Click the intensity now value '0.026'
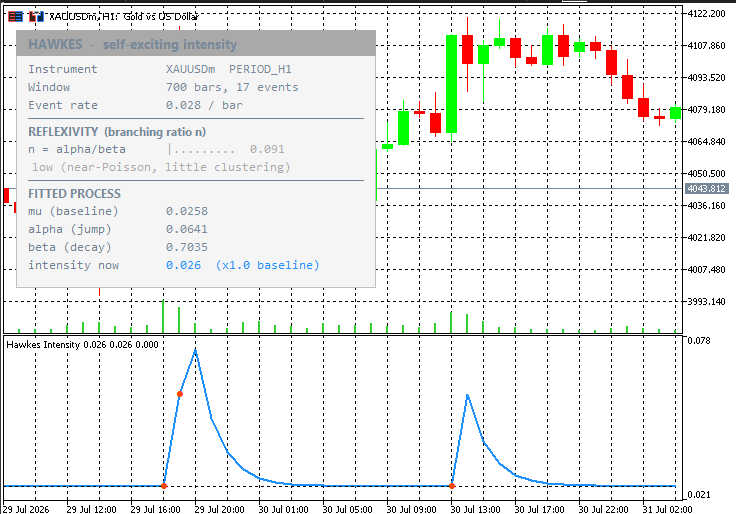 click(x=184, y=265)
